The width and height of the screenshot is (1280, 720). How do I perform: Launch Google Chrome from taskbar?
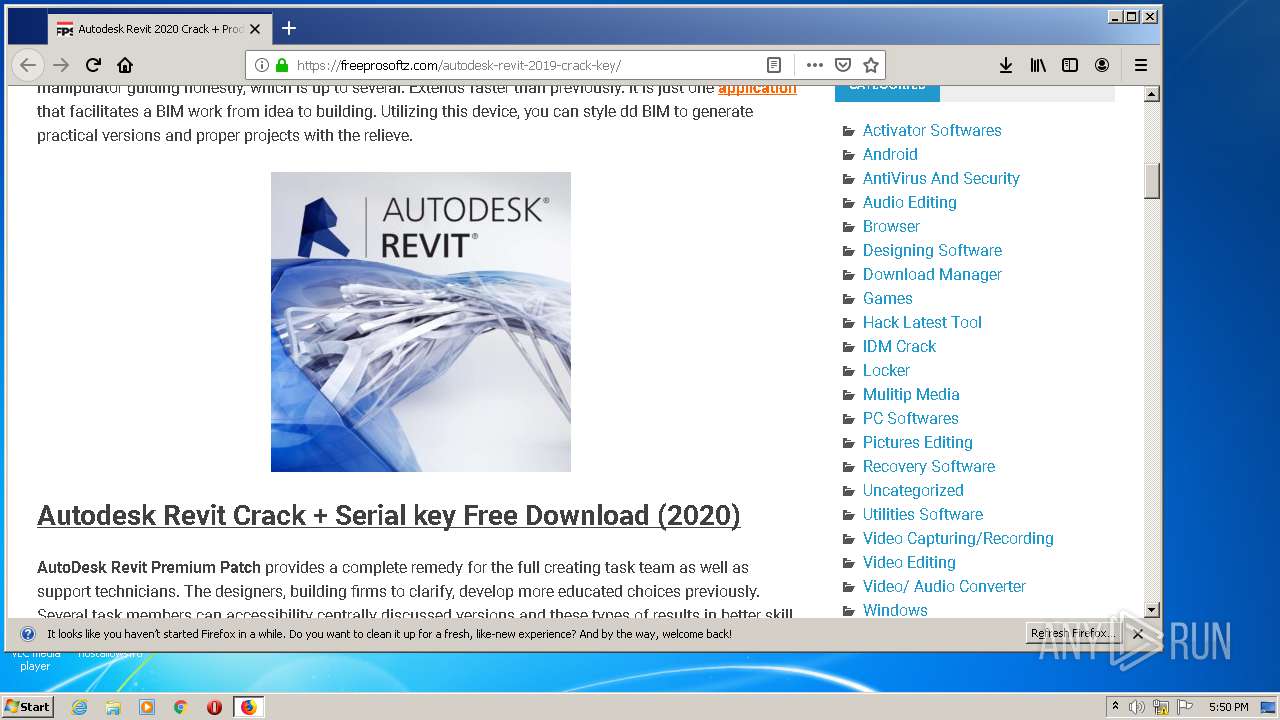coord(180,707)
